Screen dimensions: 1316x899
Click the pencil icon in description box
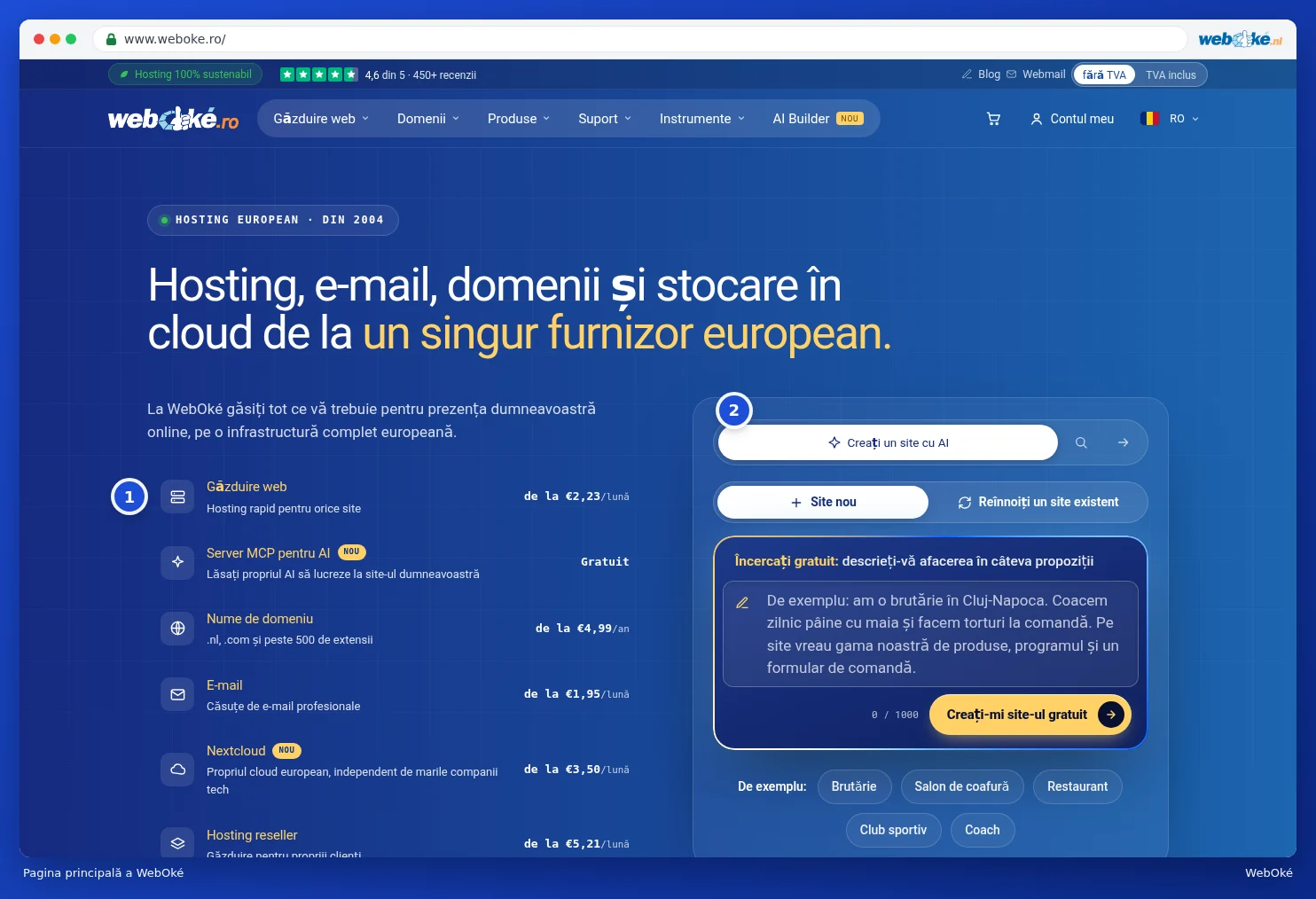[742, 603]
